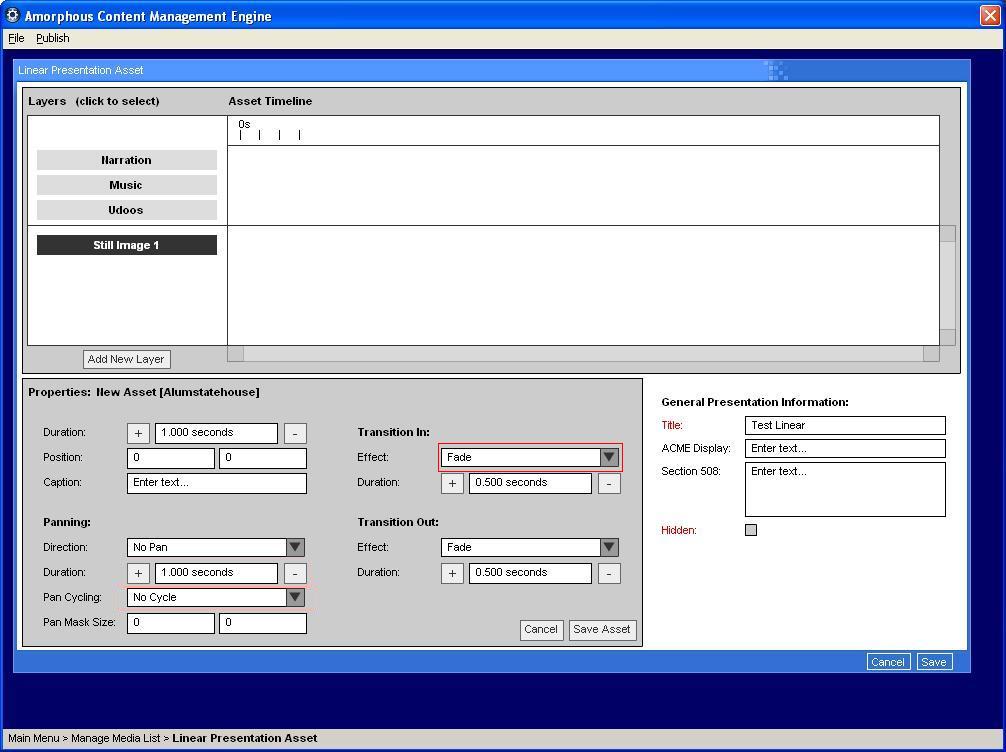The height and width of the screenshot is (752, 1006).
Task: Open the Transition In Effect dropdown
Action: coord(530,457)
